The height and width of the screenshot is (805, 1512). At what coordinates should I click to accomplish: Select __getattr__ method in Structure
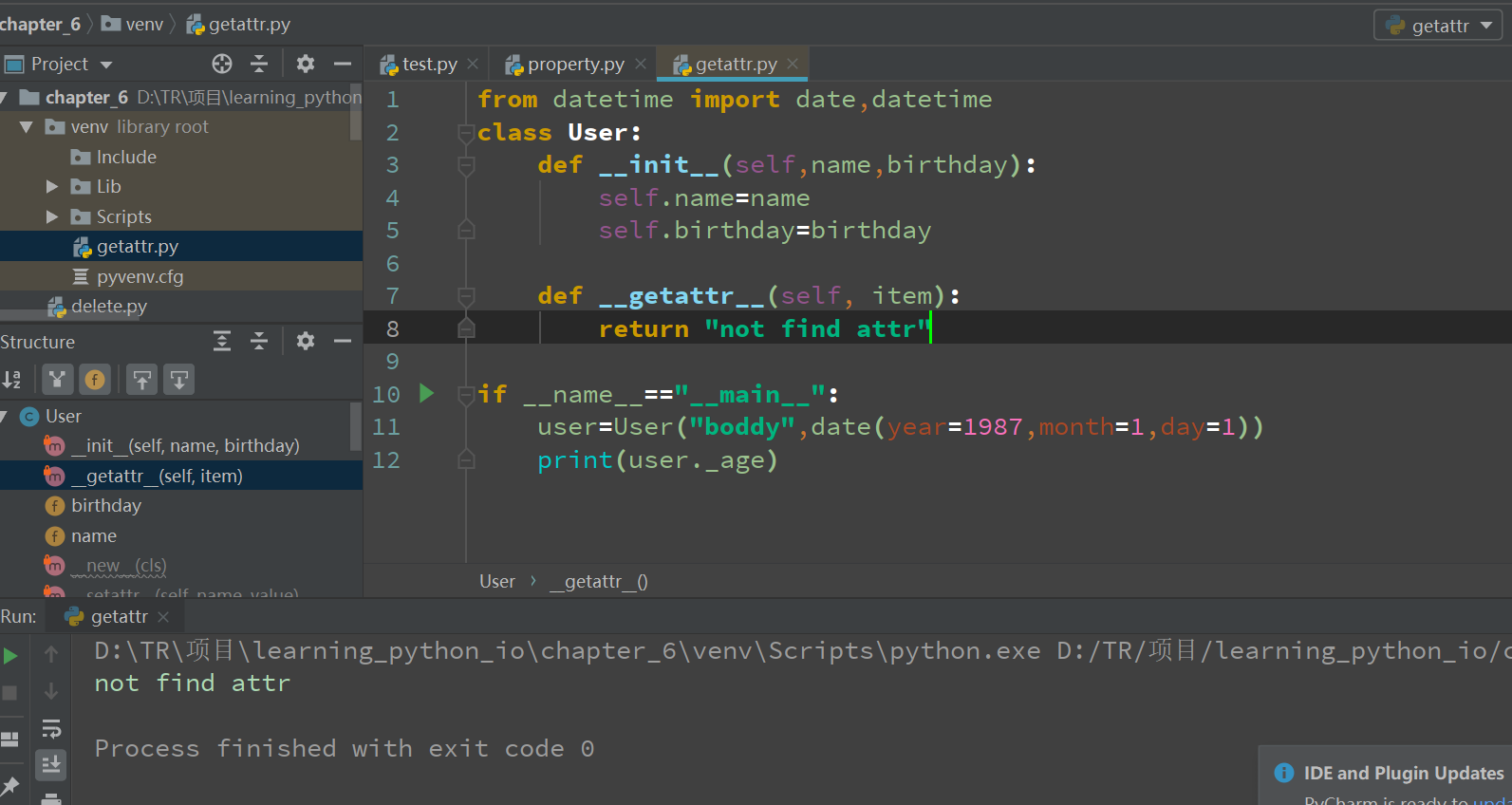pos(180,476)
